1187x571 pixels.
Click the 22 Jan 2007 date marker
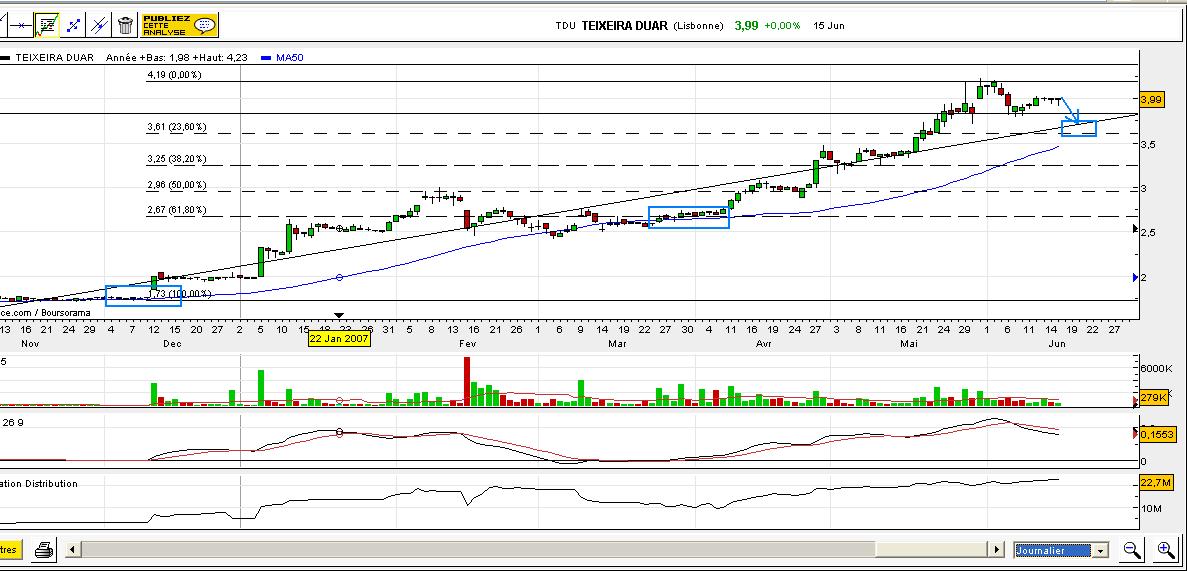(x=339, y=339)
